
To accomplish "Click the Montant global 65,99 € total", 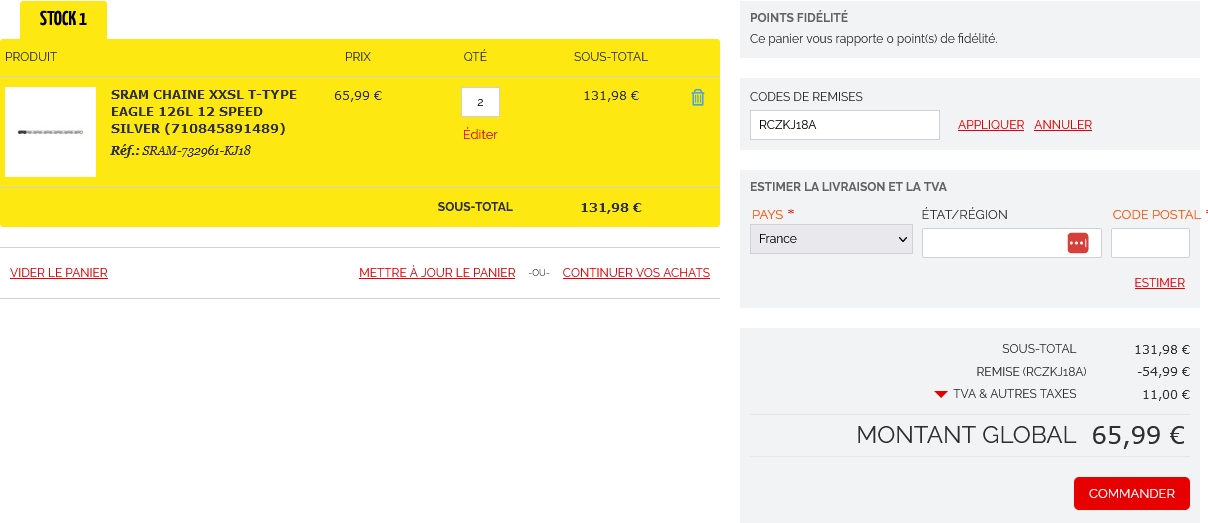I will 1138,436.
